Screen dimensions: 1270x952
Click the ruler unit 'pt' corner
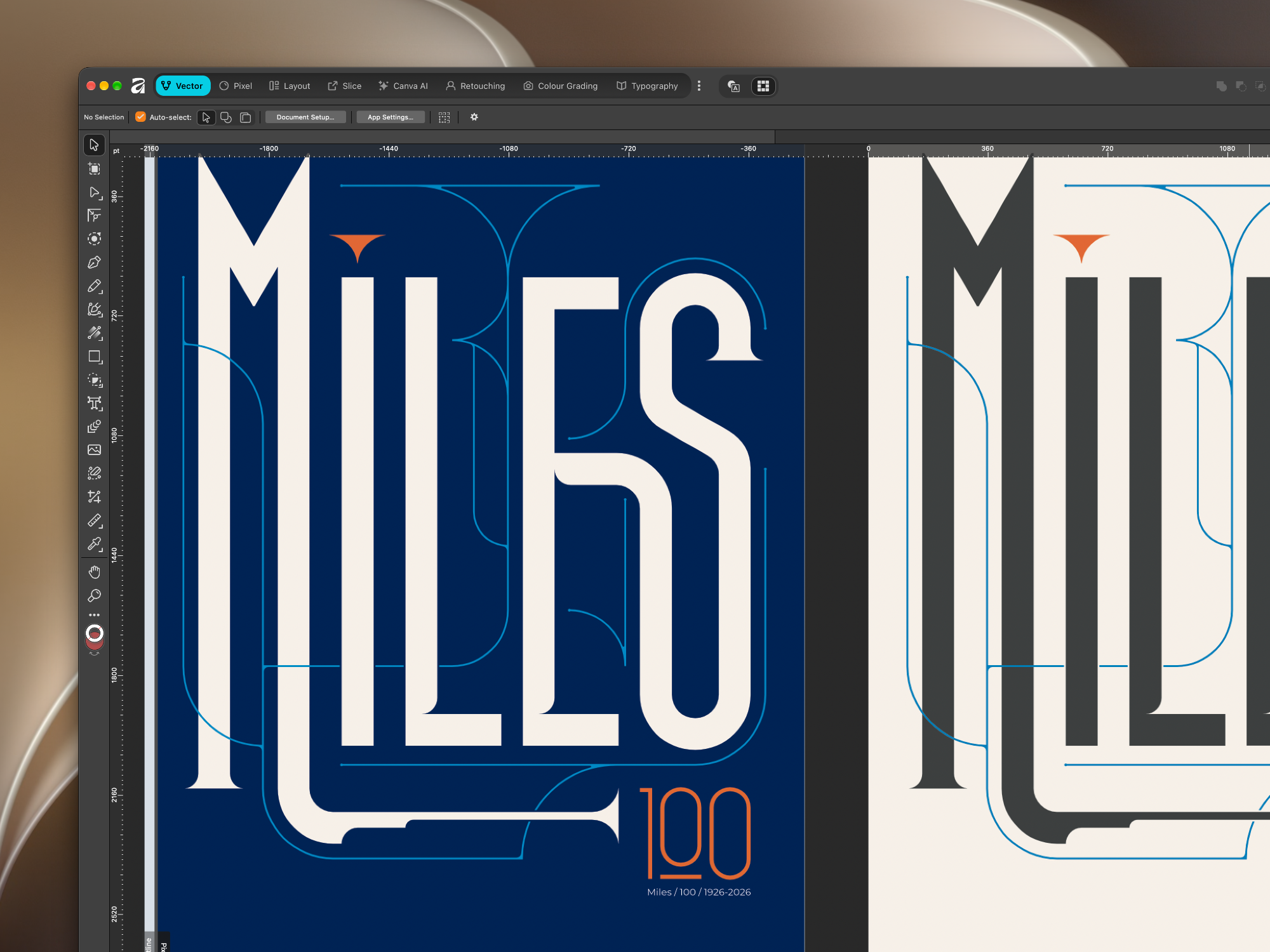pyautogui.click(x=116, y=151)
